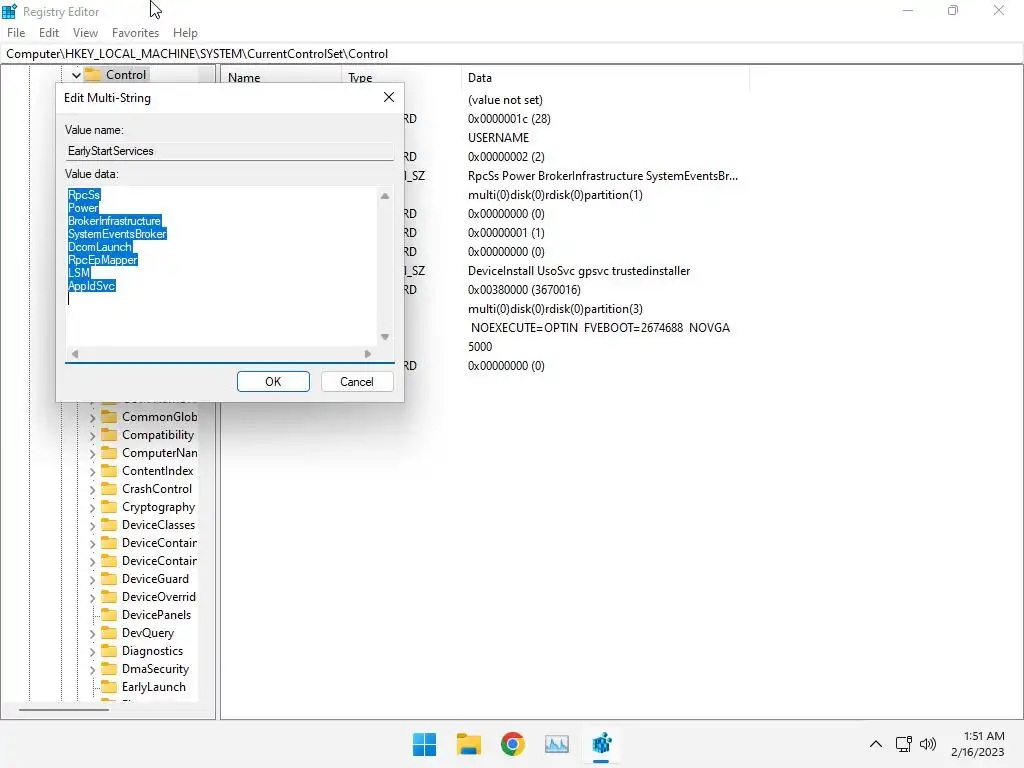Screen dimensions: 1024x768
Task: Open the File menu
Action: (x=16, y=33)
